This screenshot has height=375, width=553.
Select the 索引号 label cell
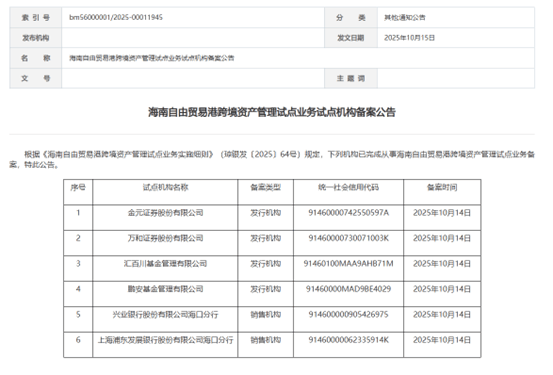click(x=36, y=18)
